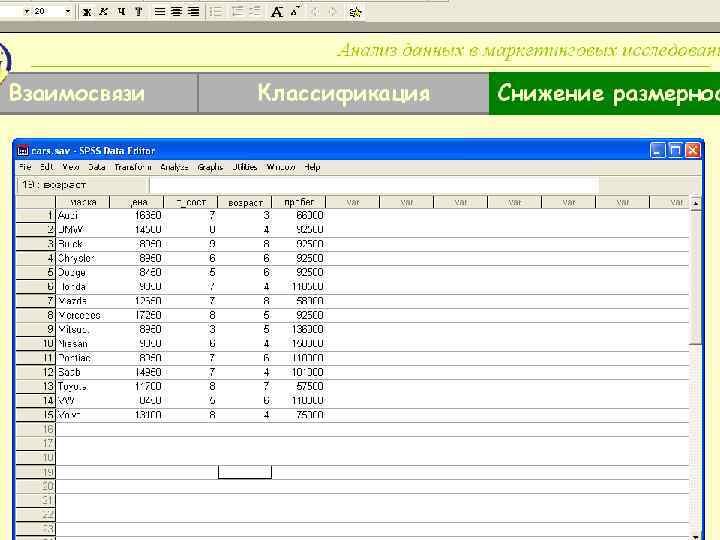Click the Mercedes cell
The width and height of the screenshot is (720, 540).
click(x=83, y=315)
